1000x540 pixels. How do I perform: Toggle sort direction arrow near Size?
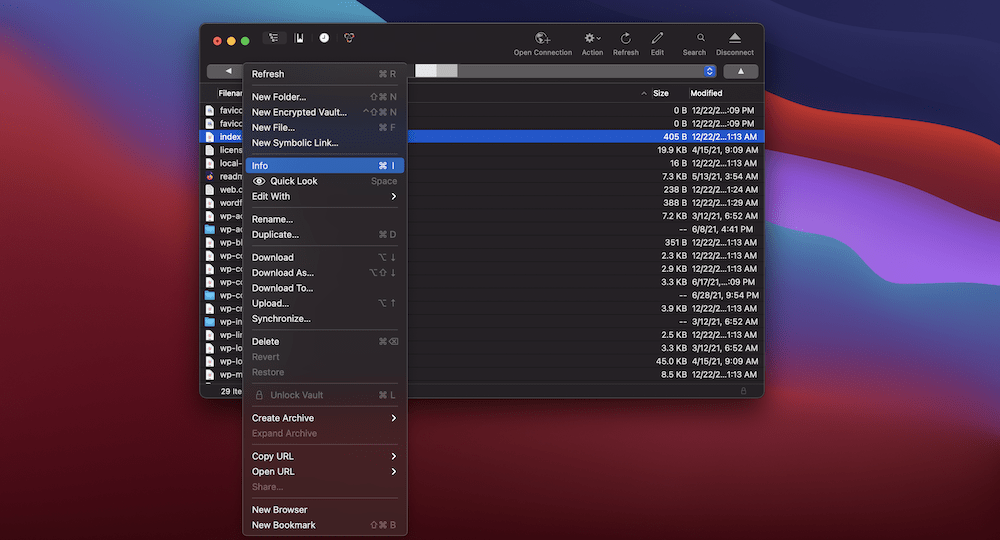643,94
